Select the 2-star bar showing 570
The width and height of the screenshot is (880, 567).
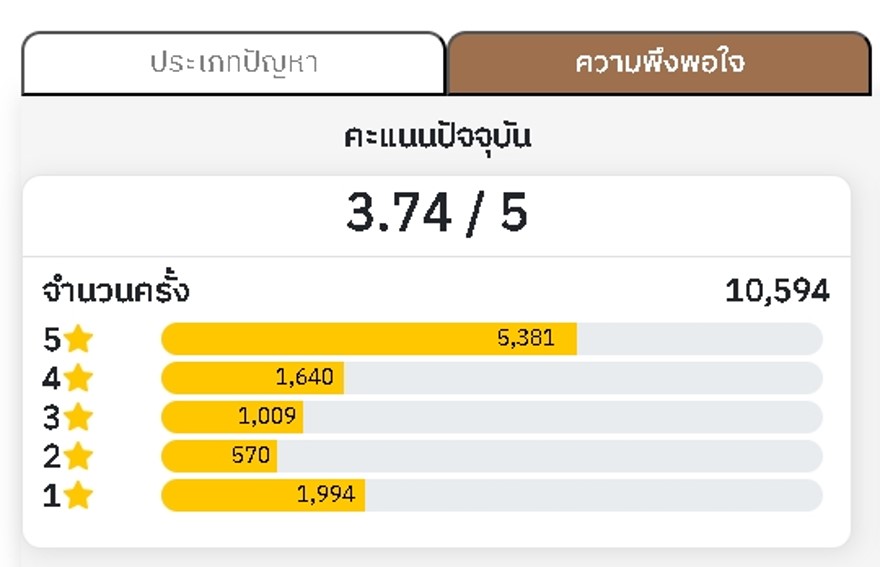(x=219, y=456)
